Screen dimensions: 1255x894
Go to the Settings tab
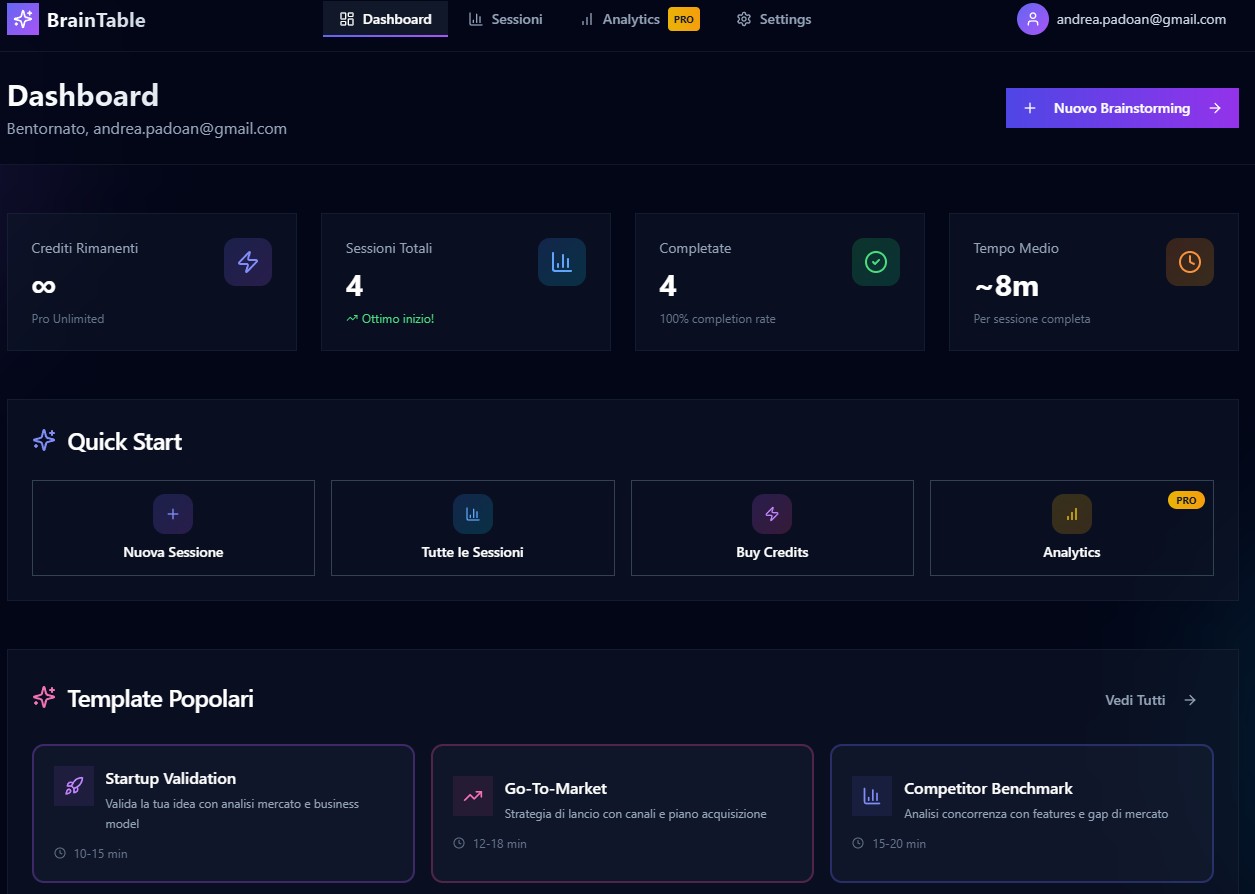point(774,19)
